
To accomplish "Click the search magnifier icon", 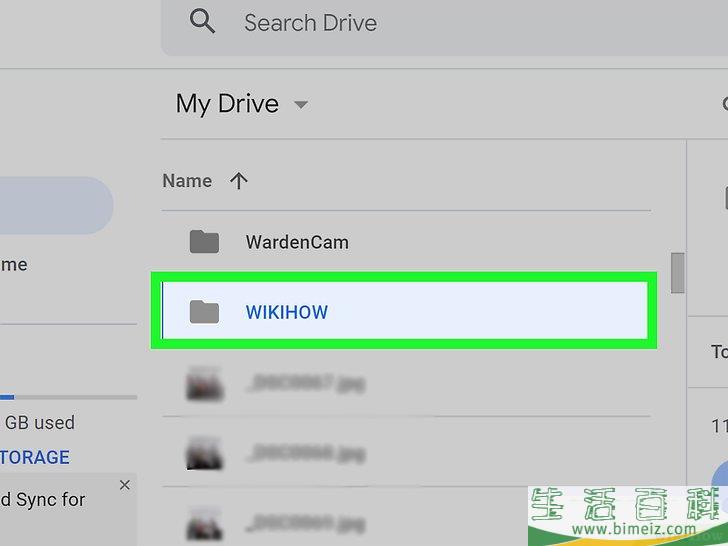I will click(x=202, y=21).
